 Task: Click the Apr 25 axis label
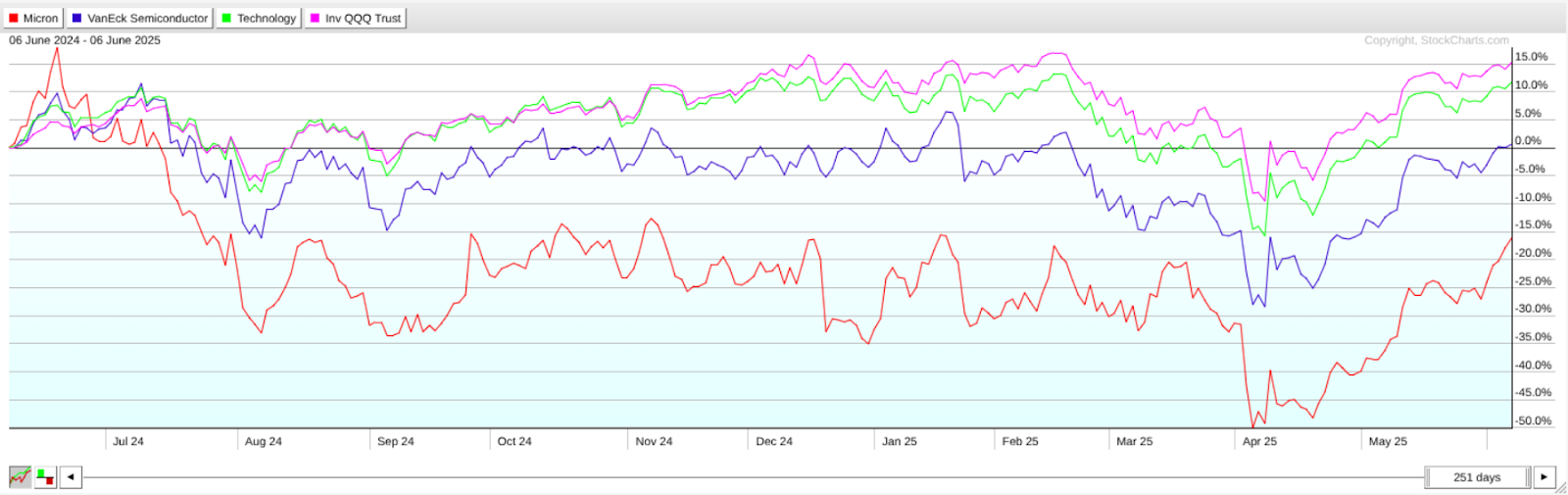1260,441
